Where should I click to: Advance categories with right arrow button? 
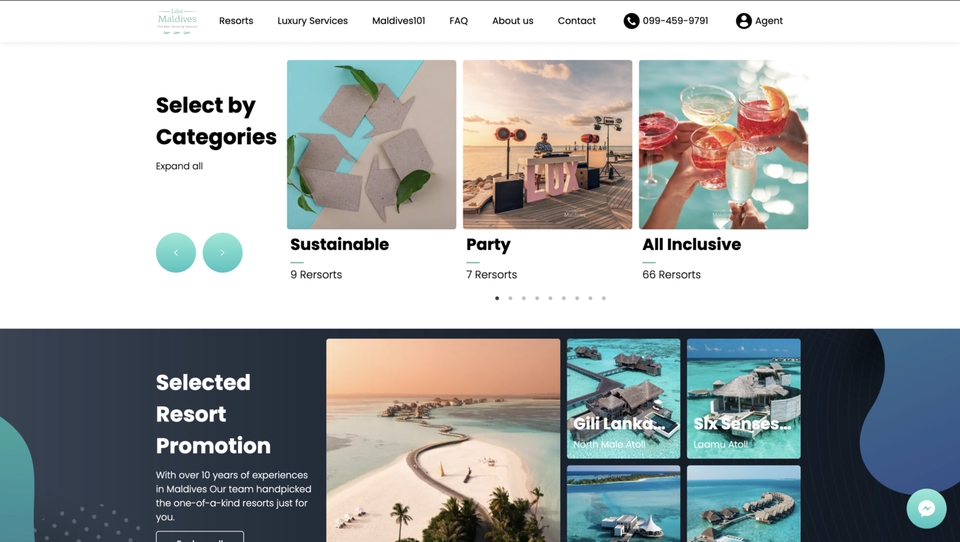222,252
